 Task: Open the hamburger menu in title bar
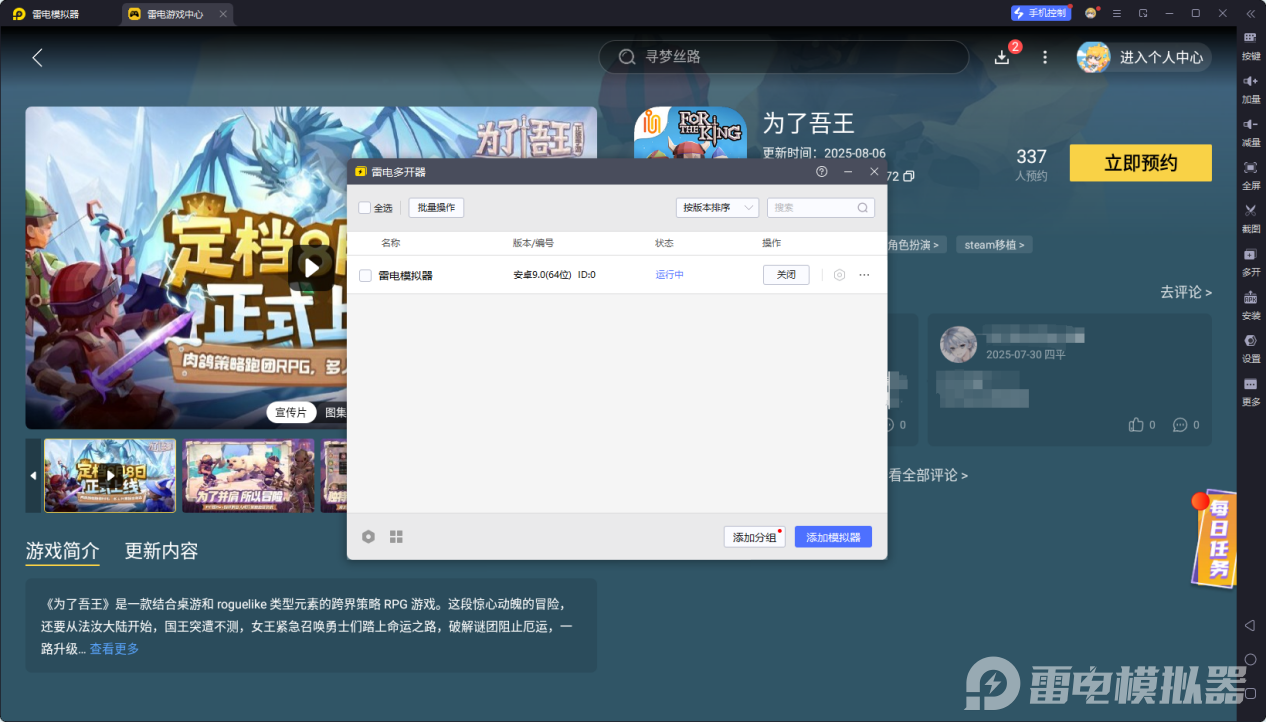(x=1117, y=13)
